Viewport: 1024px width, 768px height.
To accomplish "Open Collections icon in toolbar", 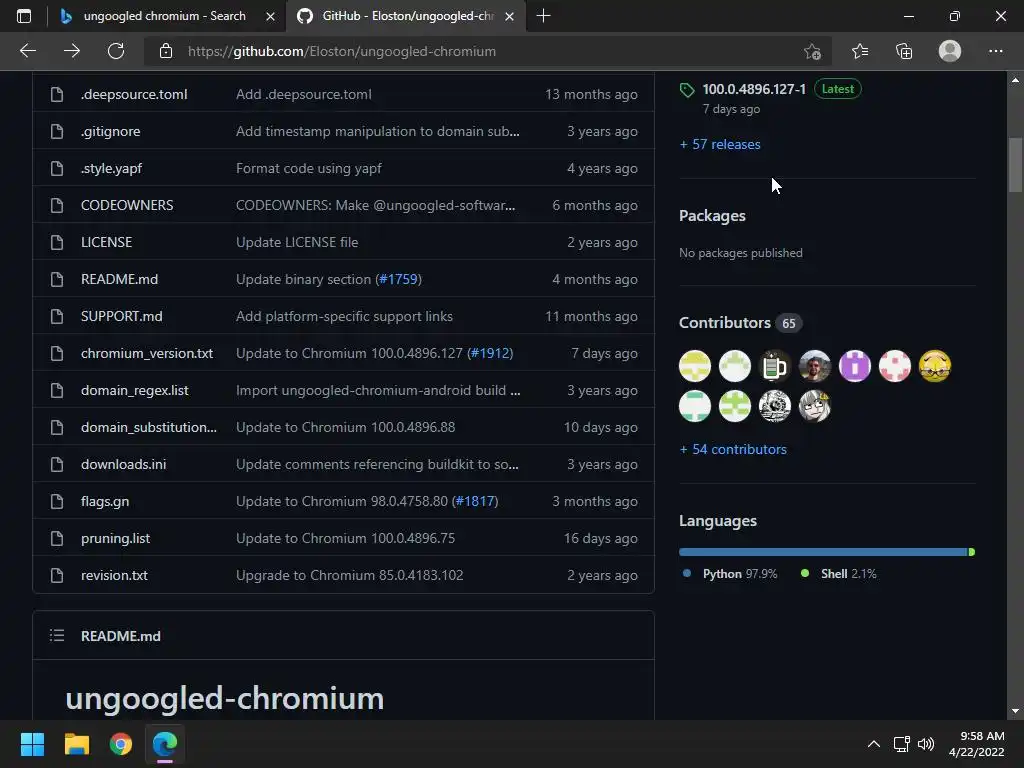I will pos(904,51).
